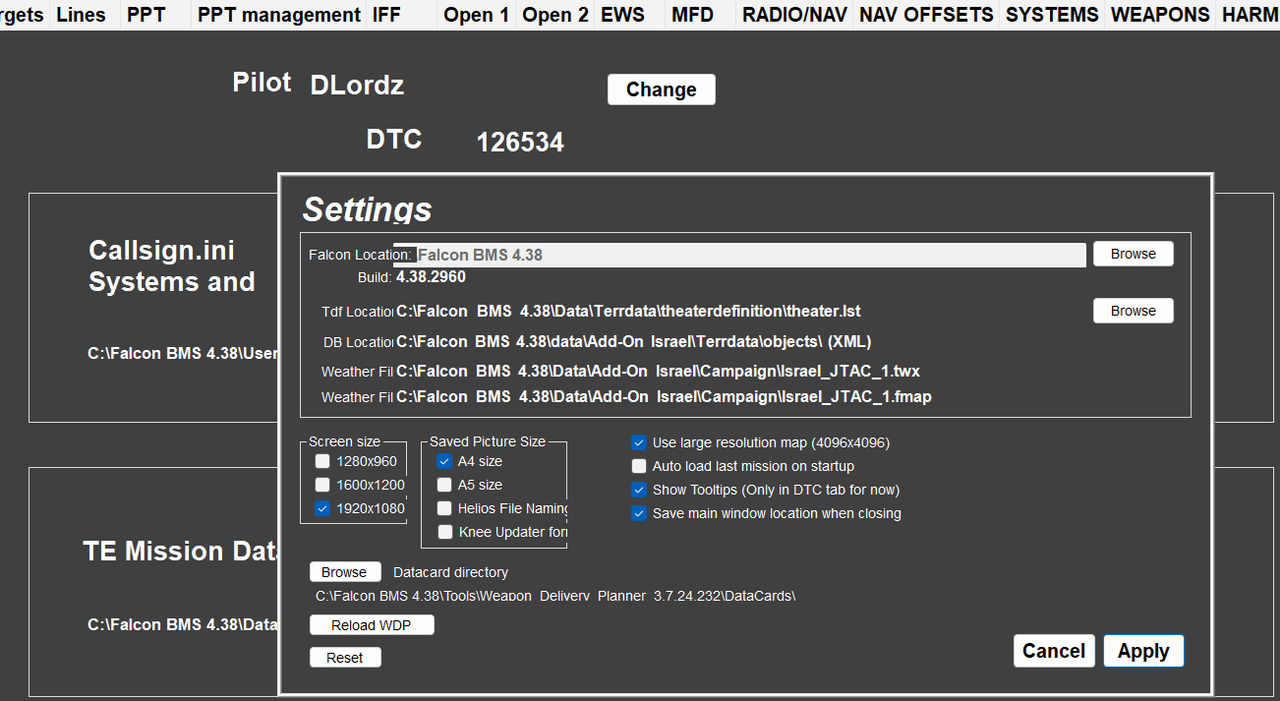This screenshot has width=1280, height=701.
Task: Select the SYSTEMS tab
Action: (1052, 15)
